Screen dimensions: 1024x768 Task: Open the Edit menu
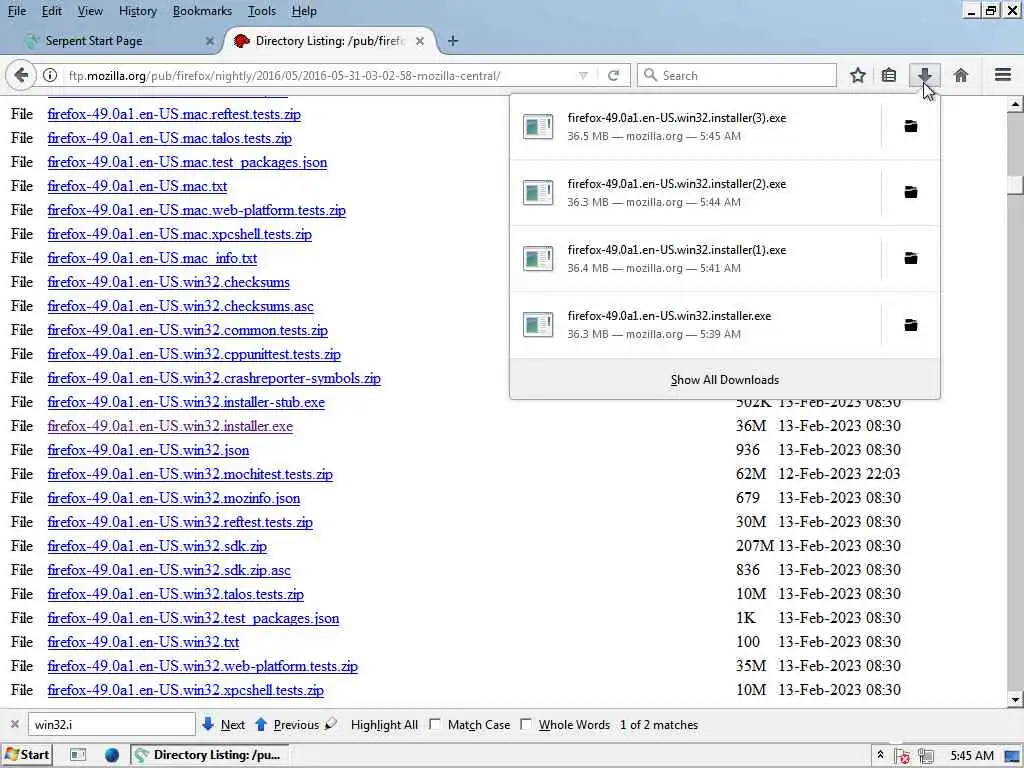52,11
